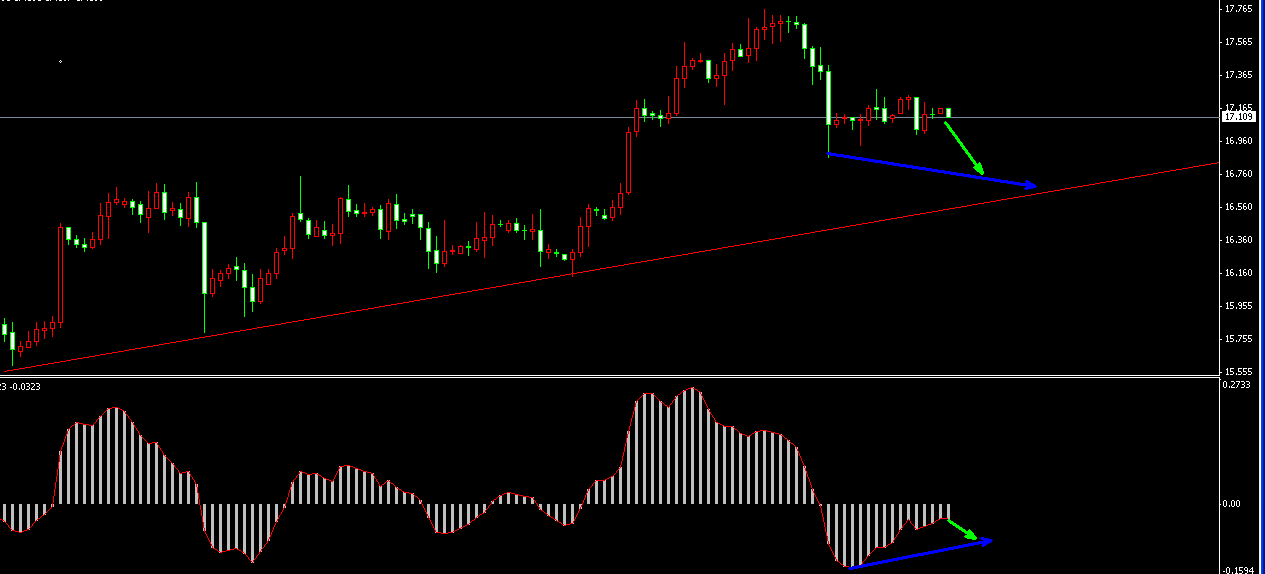Click the 15.555 price scale label
The image size is (1265, 574).
click(1237, 371)
